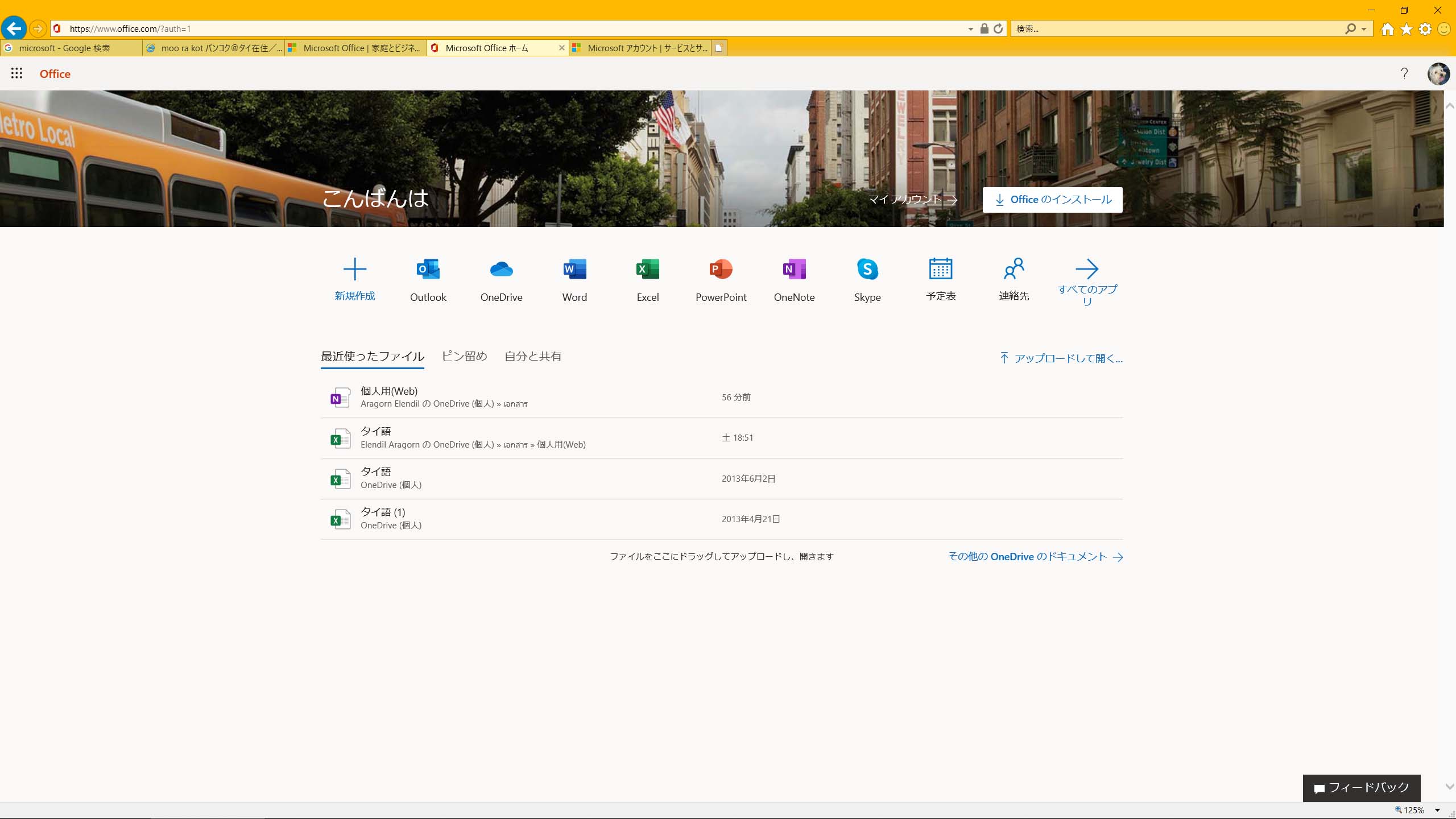Click the browser forward arrow
This screenshot has height=819, width=1456.
pyautogui.click(x=38, y=28)
